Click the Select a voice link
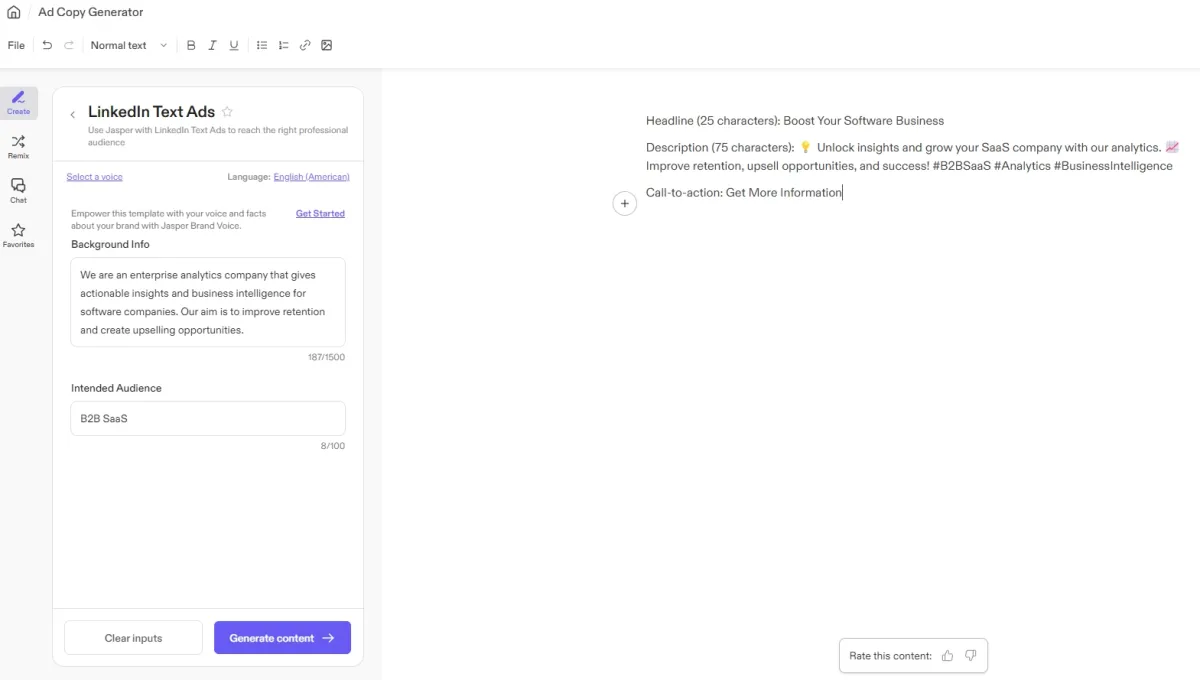Screen dimensions: 1200x680 click(95, 177)
